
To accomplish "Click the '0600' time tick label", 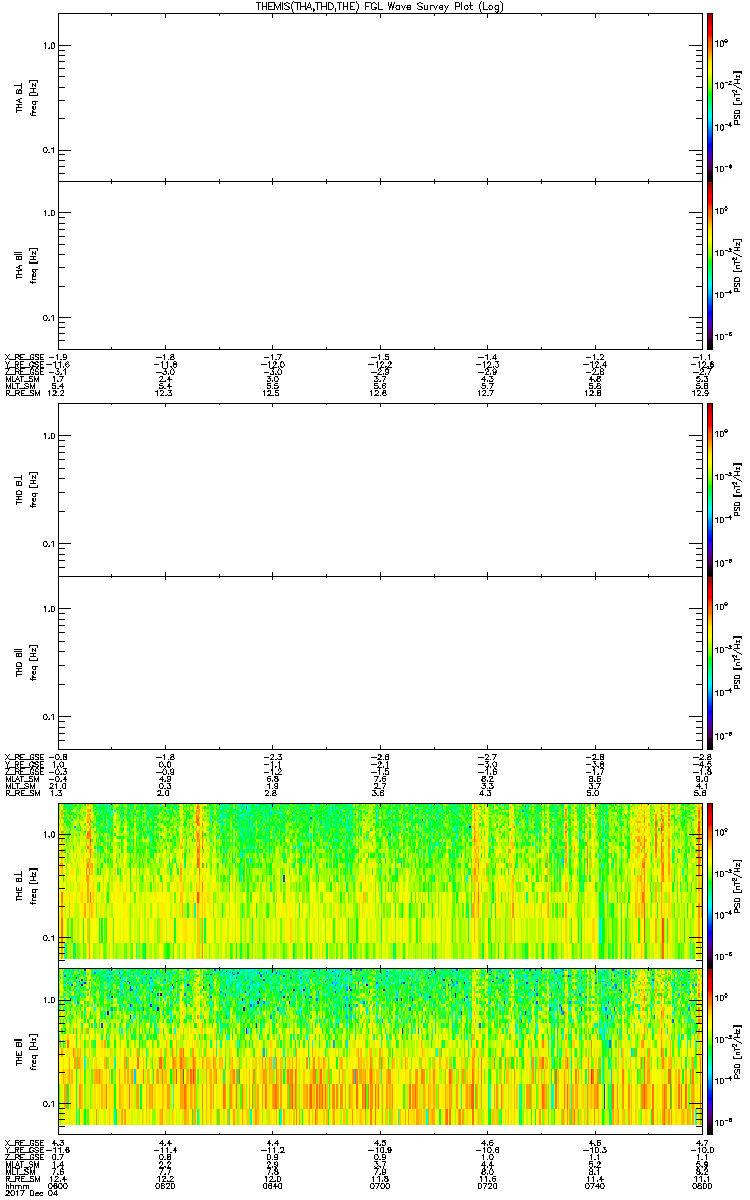I will (x=58, y=1185).
